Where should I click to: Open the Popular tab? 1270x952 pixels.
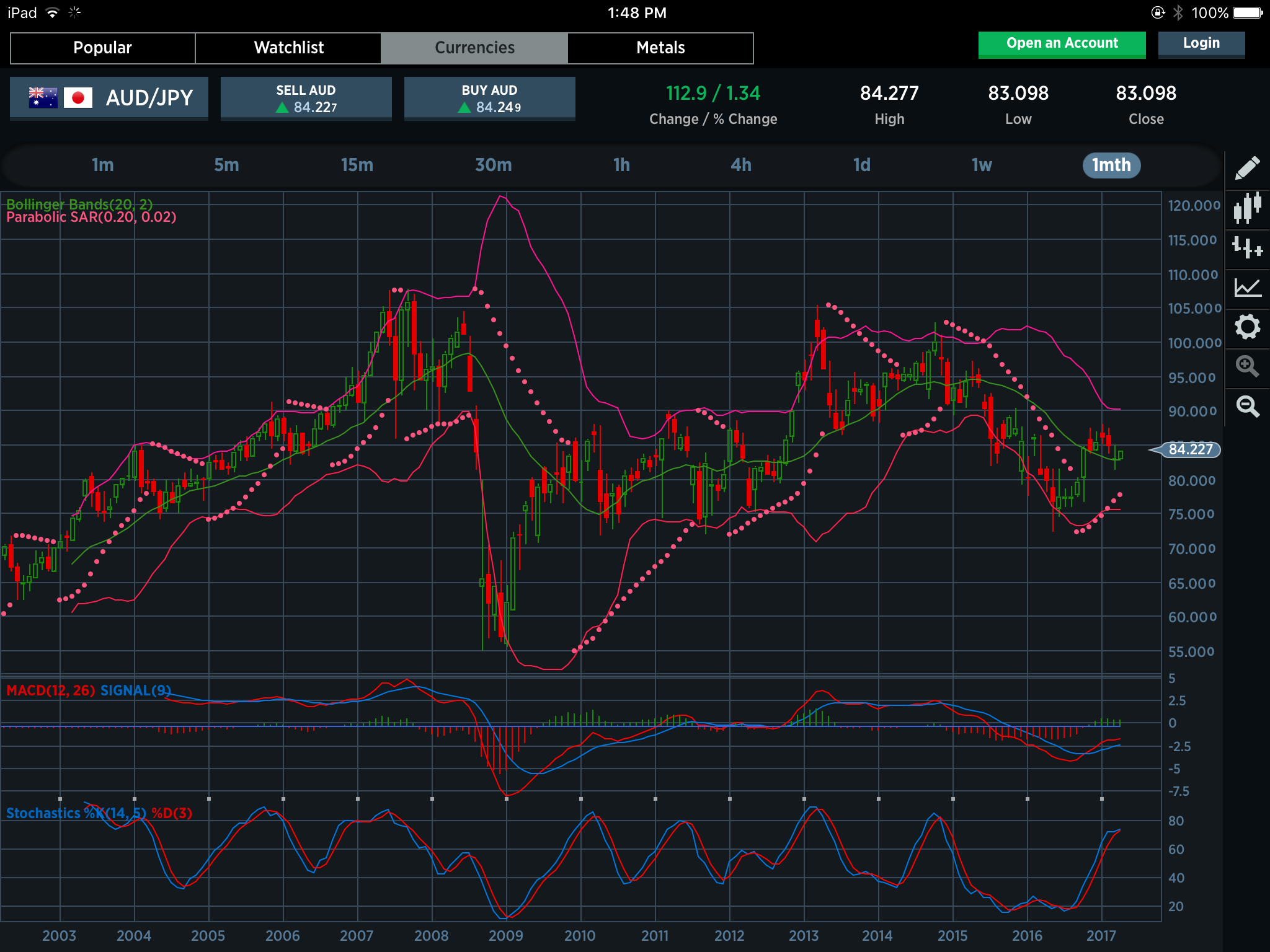pos(103,48)
